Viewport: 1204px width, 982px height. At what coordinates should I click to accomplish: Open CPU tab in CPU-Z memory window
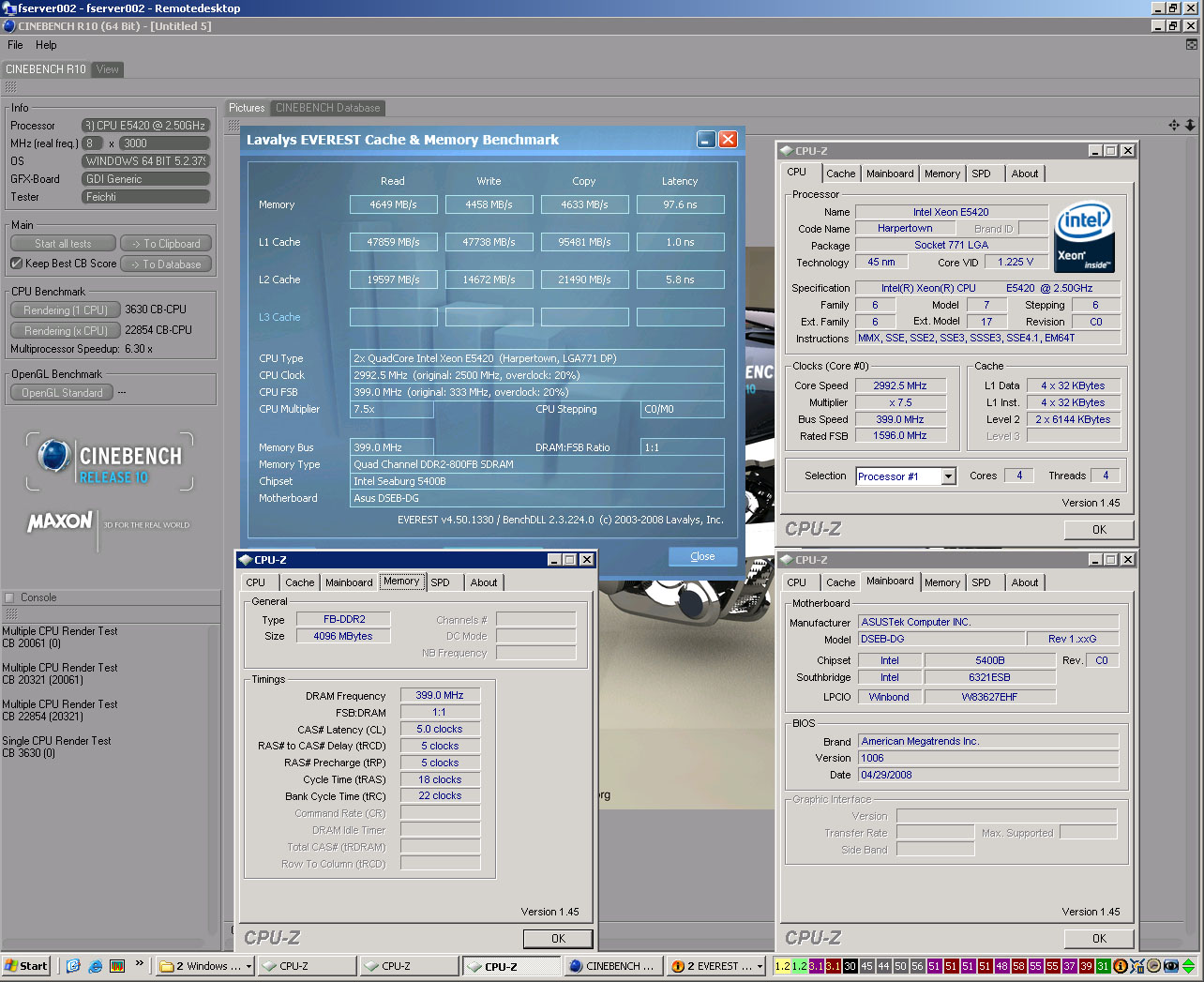click(x=256, y=582)
